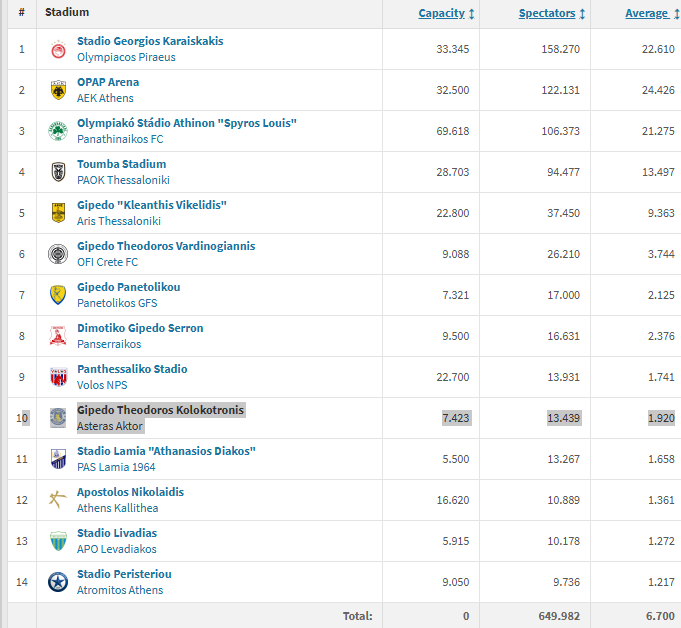This screenshot has width=681, height=628.
Task: Click the PAOK Thessaloniki club crest
Action: pos(58,172)
